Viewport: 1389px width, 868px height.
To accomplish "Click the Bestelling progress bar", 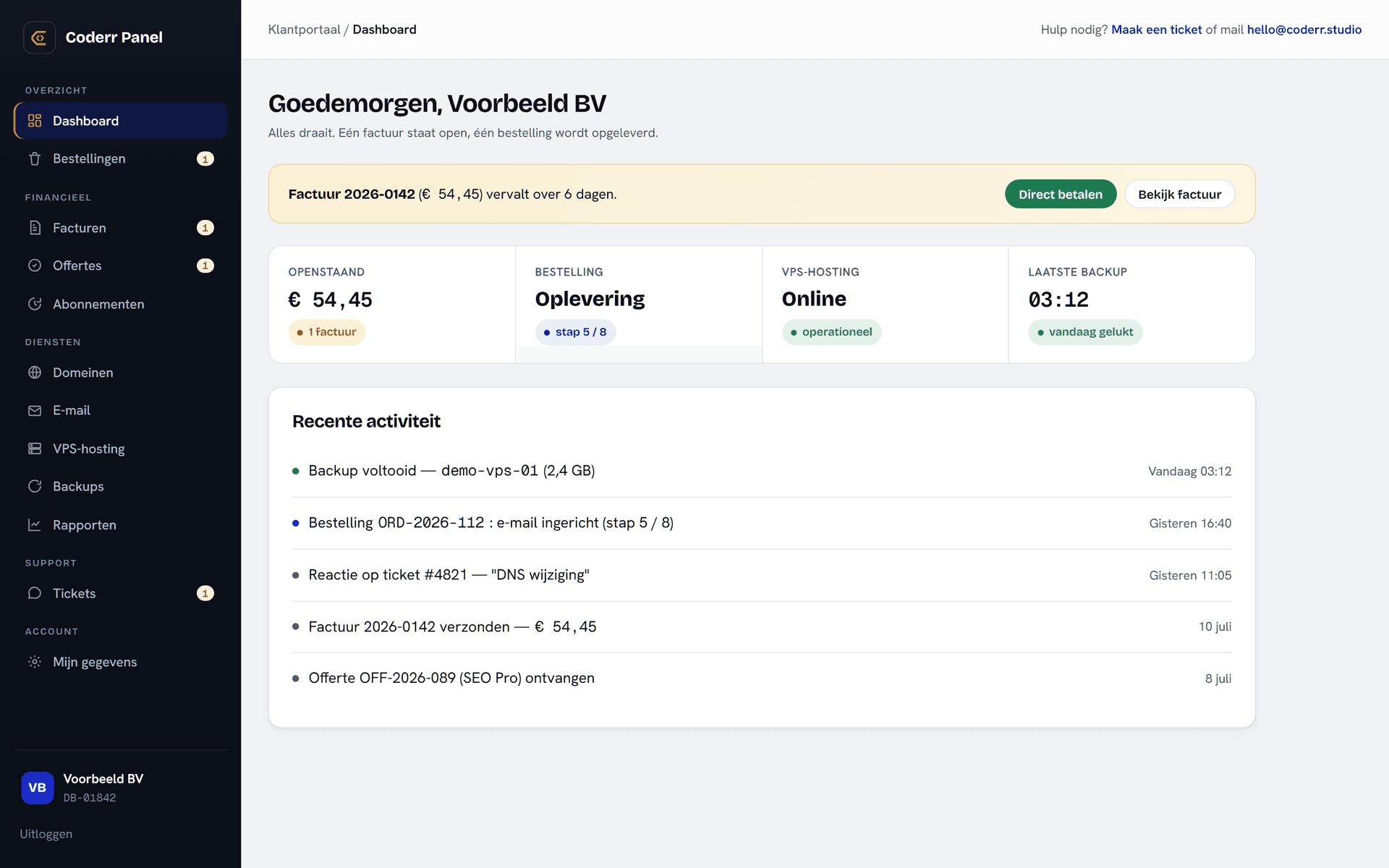I will (x=639, y=354).
